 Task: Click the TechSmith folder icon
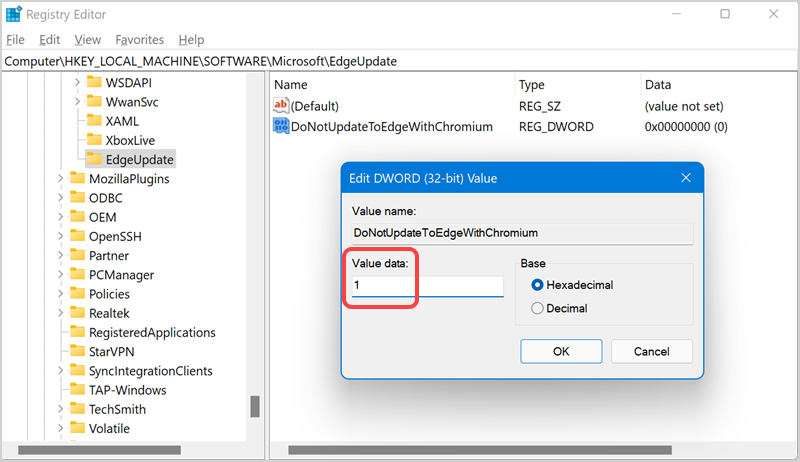coord(77,409)
